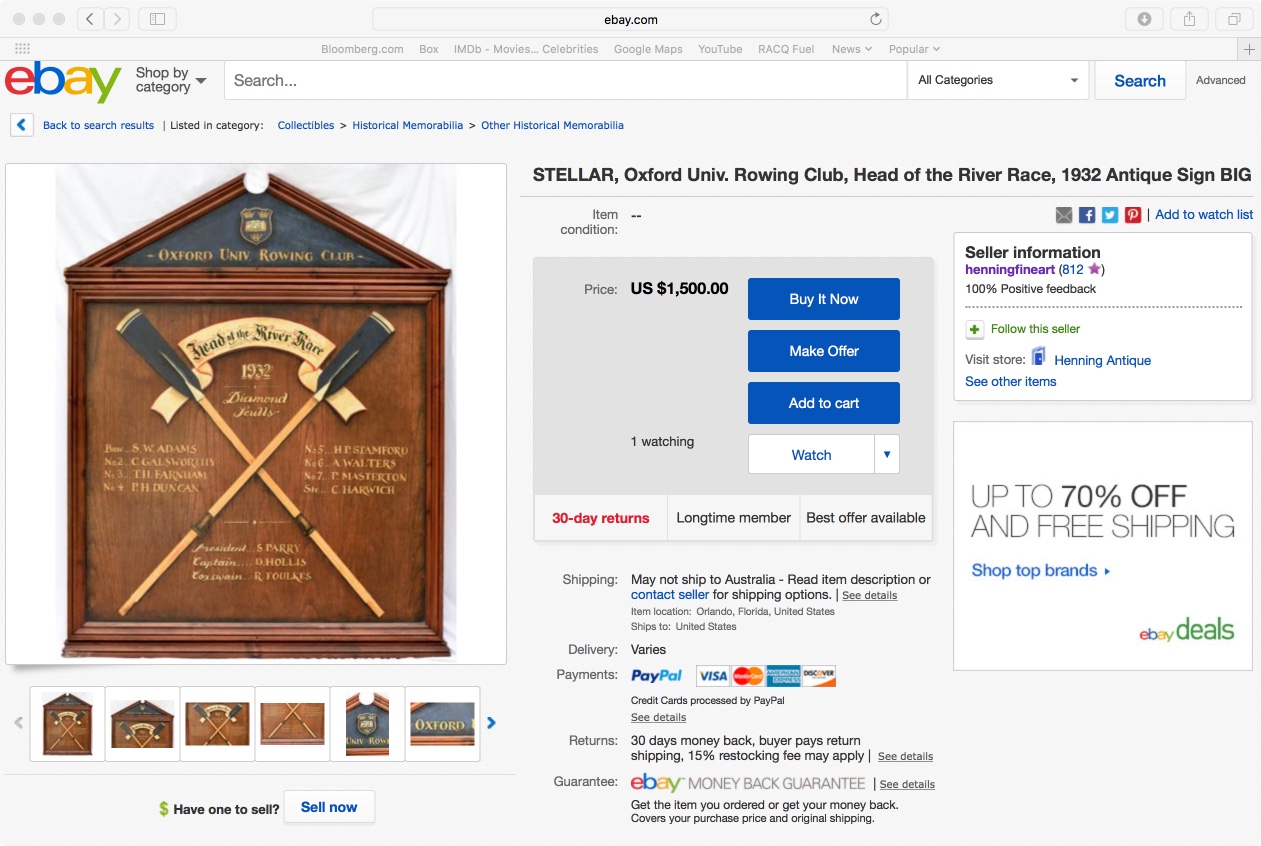Share the listing on Facebook

(x=1087, y=215)
